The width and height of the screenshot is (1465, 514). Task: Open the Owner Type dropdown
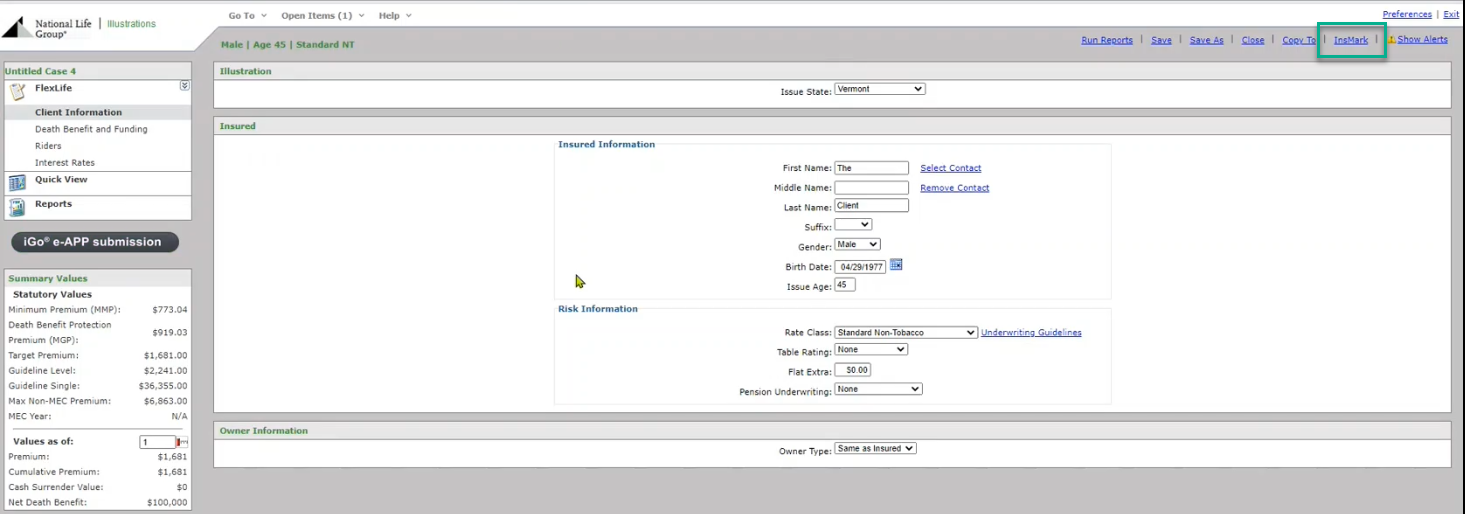click(x=875, y=448)
